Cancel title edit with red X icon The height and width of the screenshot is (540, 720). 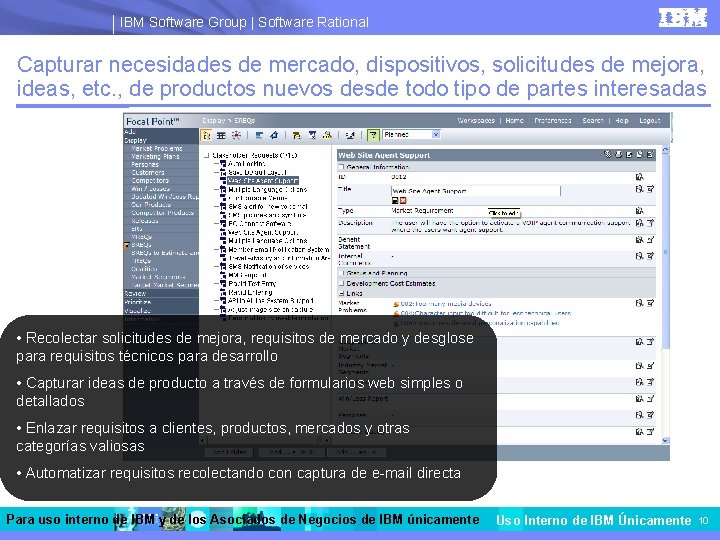tap(403, 201)
